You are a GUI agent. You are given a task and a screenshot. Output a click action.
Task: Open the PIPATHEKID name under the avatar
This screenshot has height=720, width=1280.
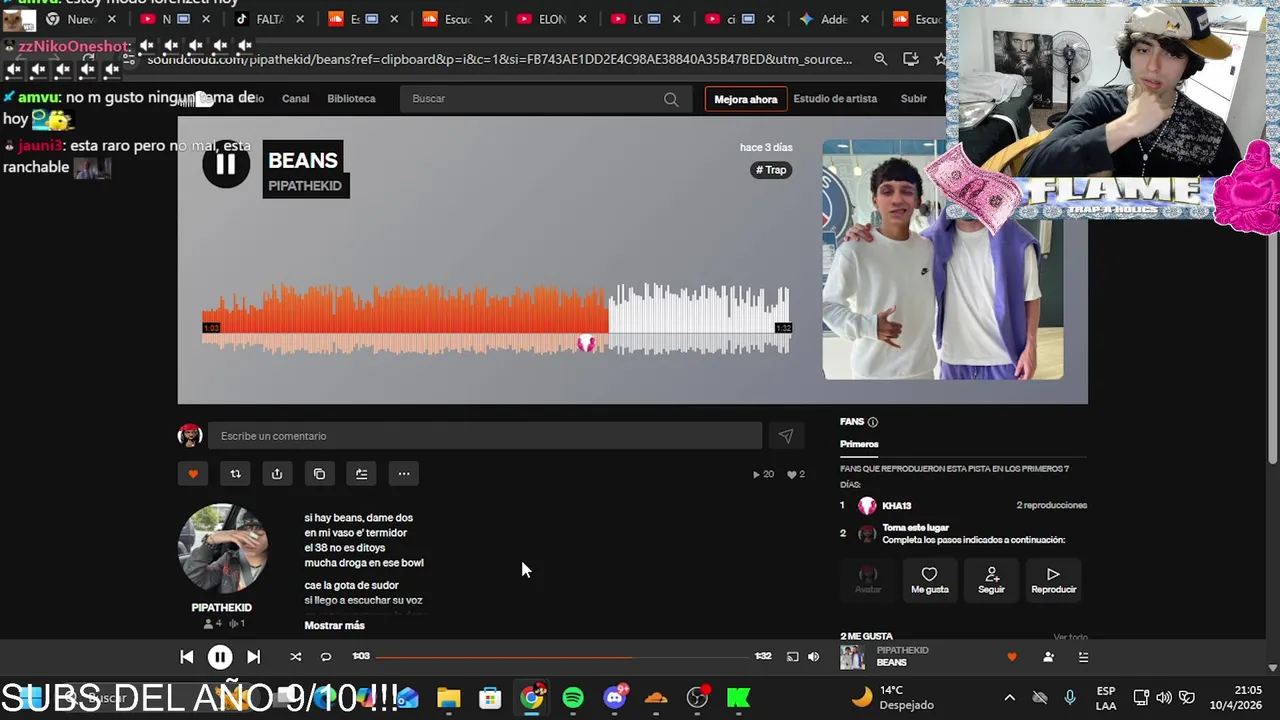tap(221, 608)
